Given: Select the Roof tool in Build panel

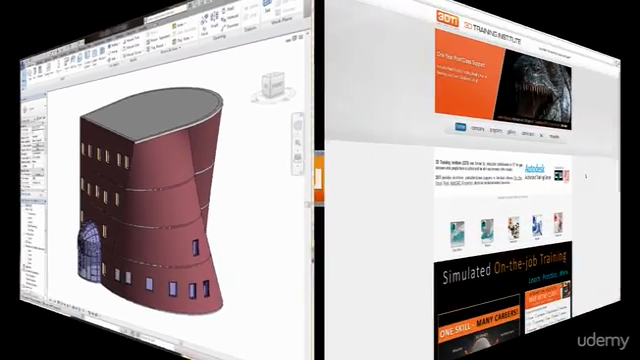Looking at the screenshot, I should pos(67,63).
